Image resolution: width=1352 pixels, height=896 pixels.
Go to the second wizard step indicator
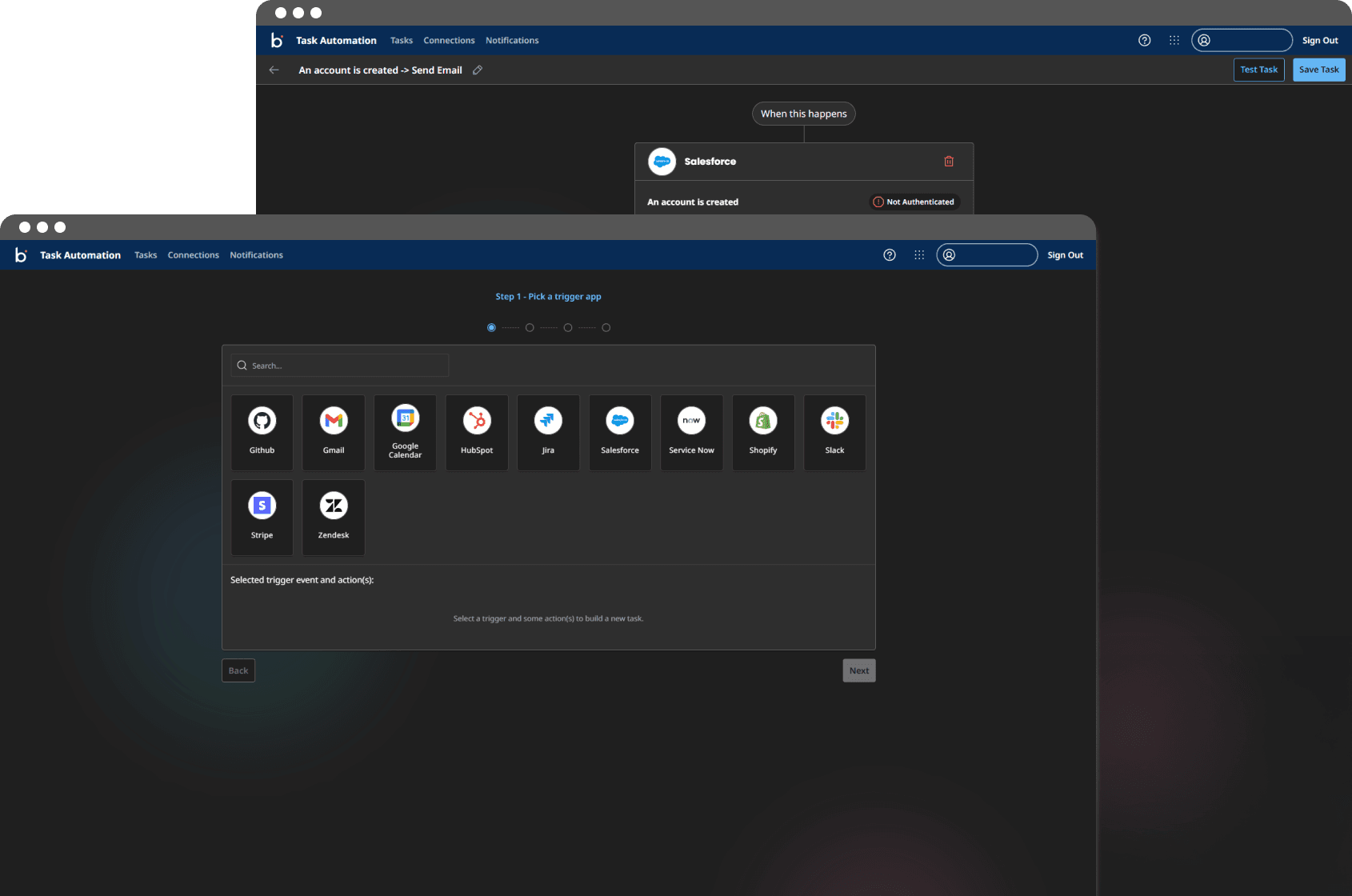click(530, 328)
